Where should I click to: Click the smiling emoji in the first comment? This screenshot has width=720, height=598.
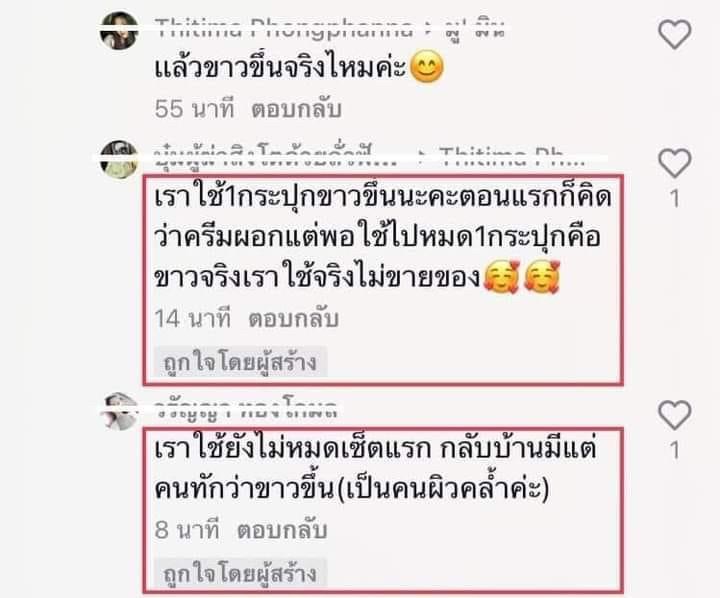(427, 68)
